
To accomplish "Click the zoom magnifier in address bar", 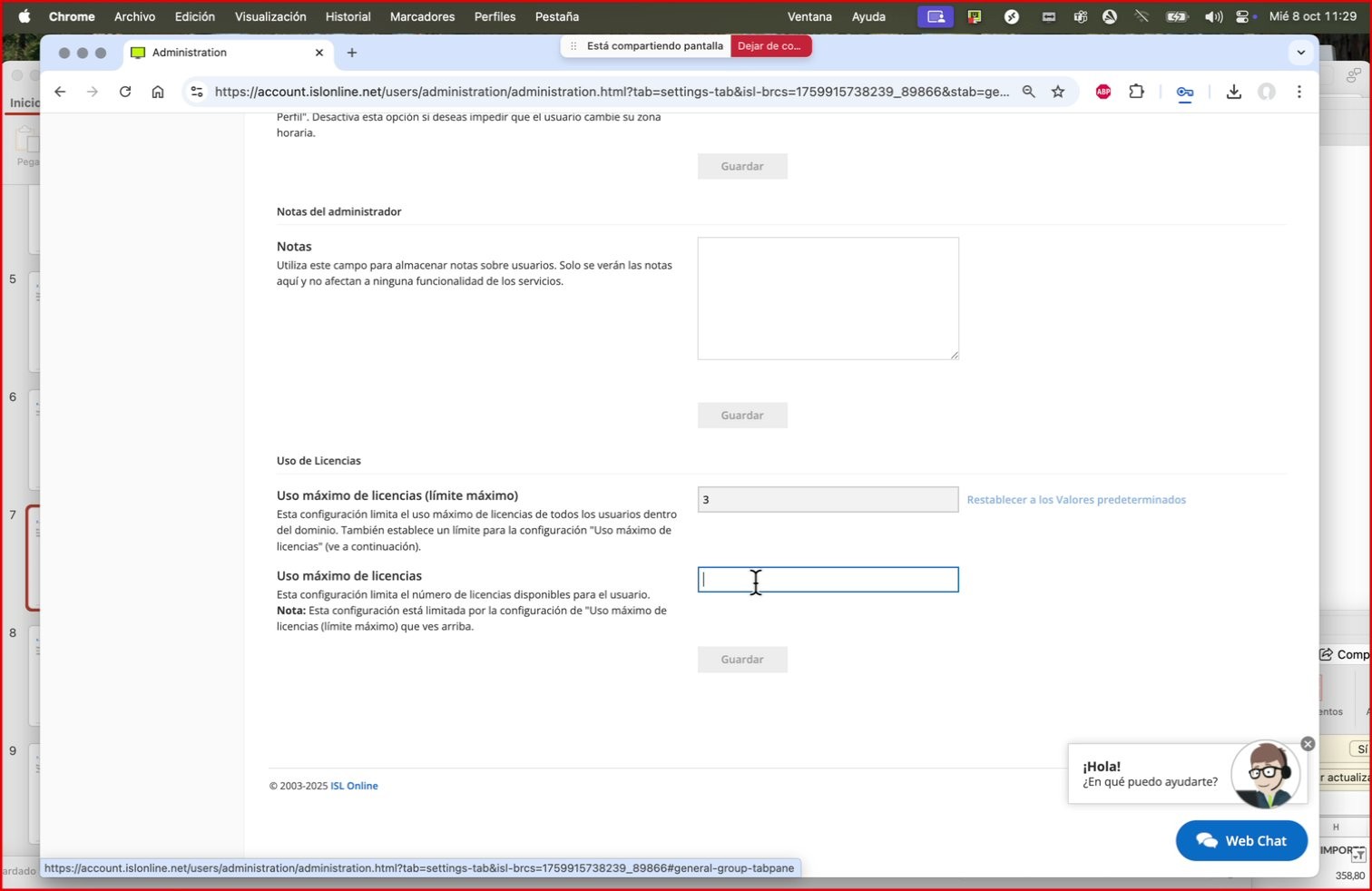I will pyautogui.click(x=1028, y=92).
